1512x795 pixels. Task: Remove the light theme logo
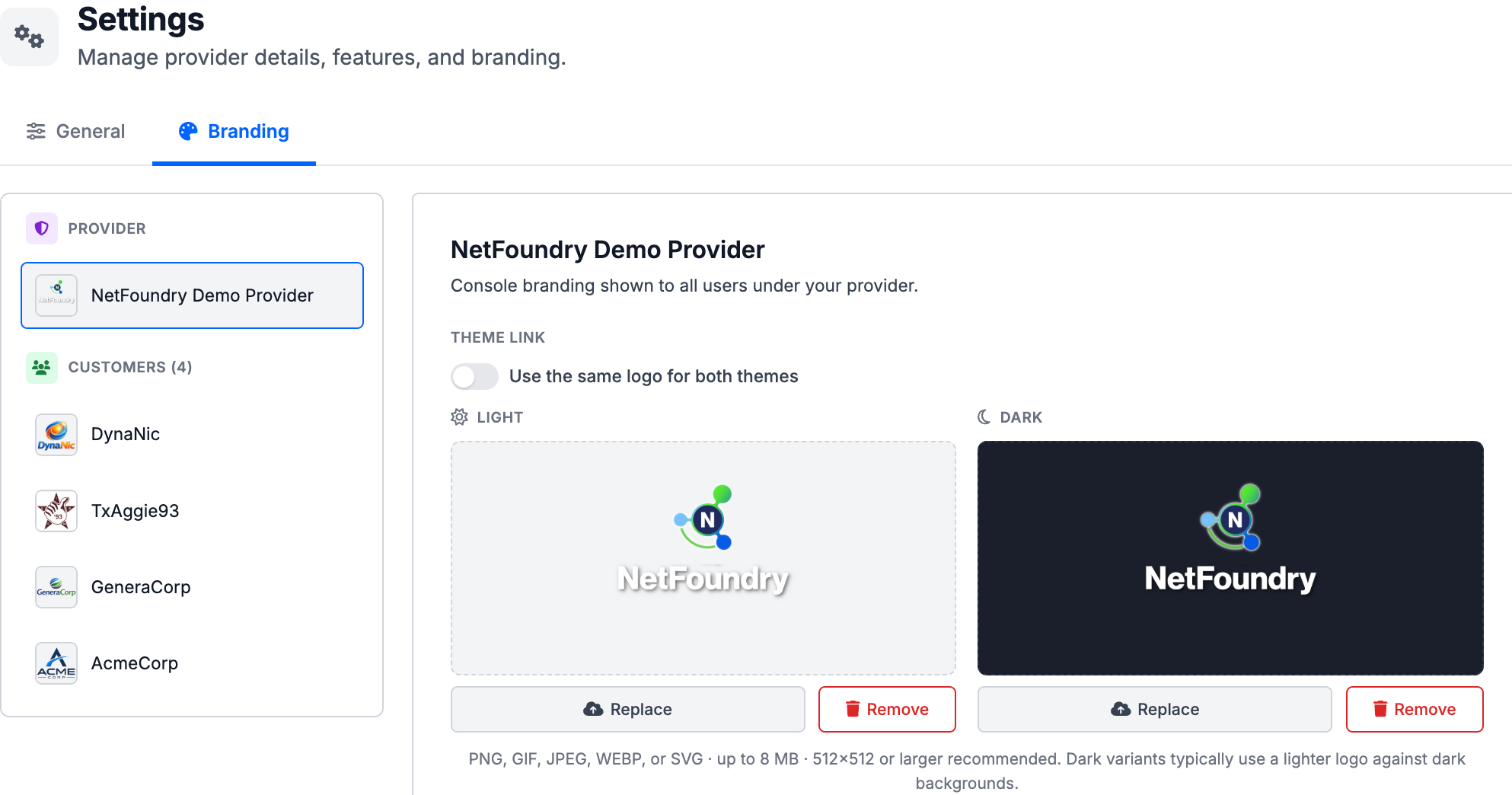pyautogui.click(x=887, y=709)
